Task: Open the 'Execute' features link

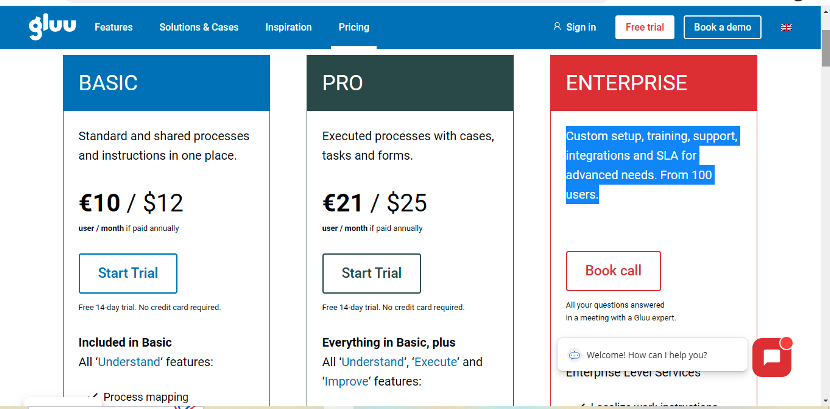Action: (436, 362)
